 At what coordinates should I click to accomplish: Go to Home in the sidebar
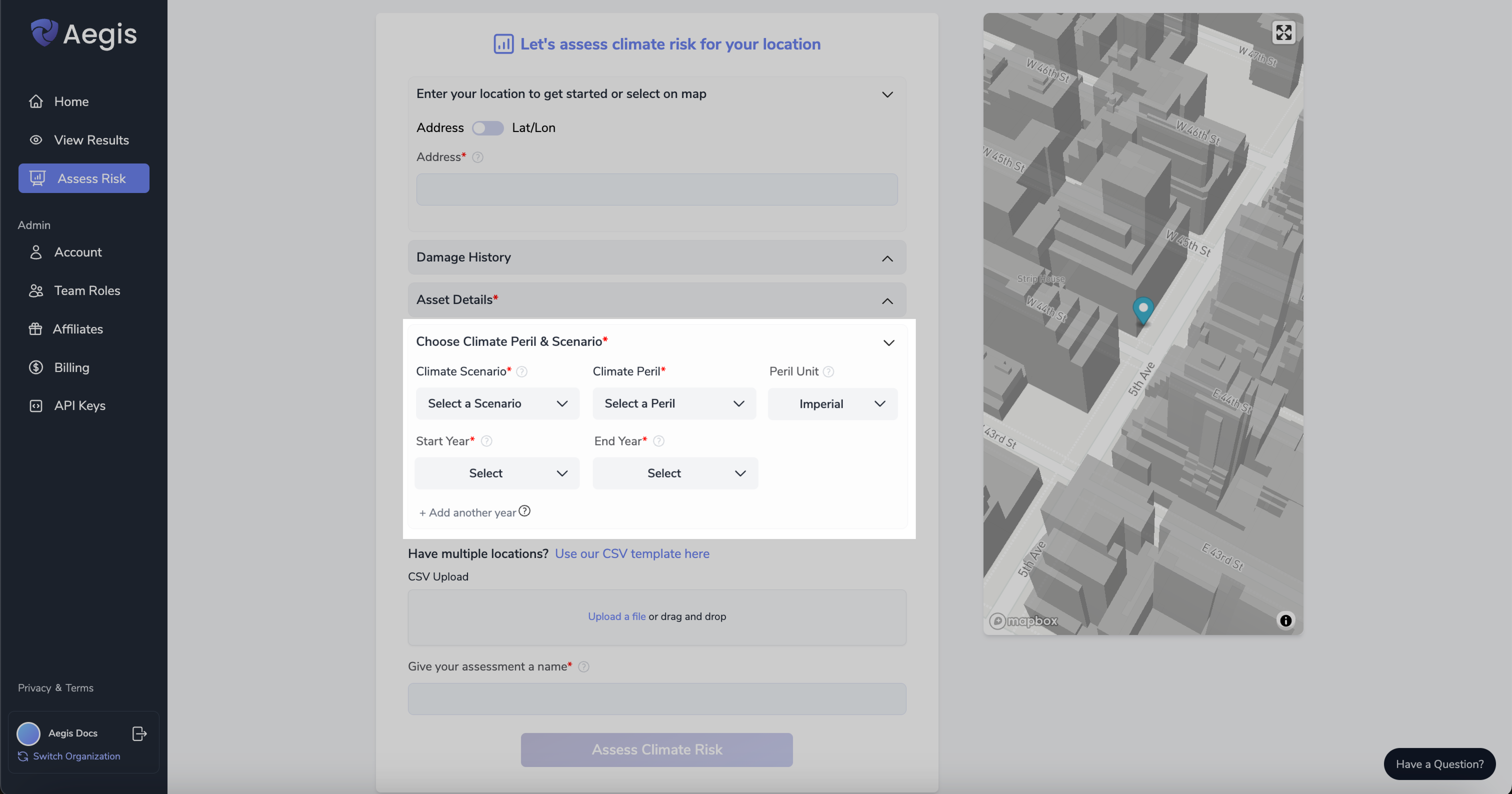[71, 101]
